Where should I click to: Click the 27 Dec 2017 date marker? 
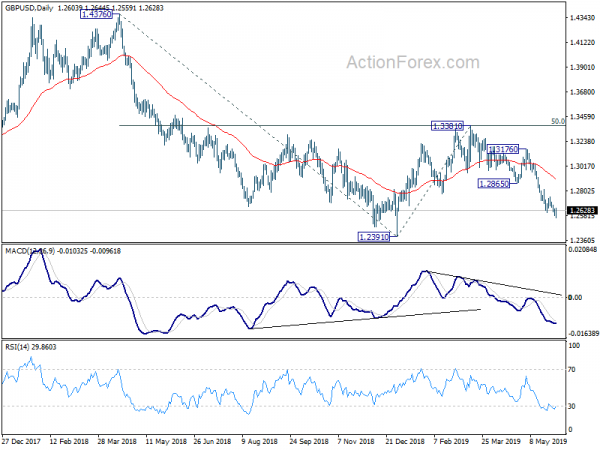(21, 441)
